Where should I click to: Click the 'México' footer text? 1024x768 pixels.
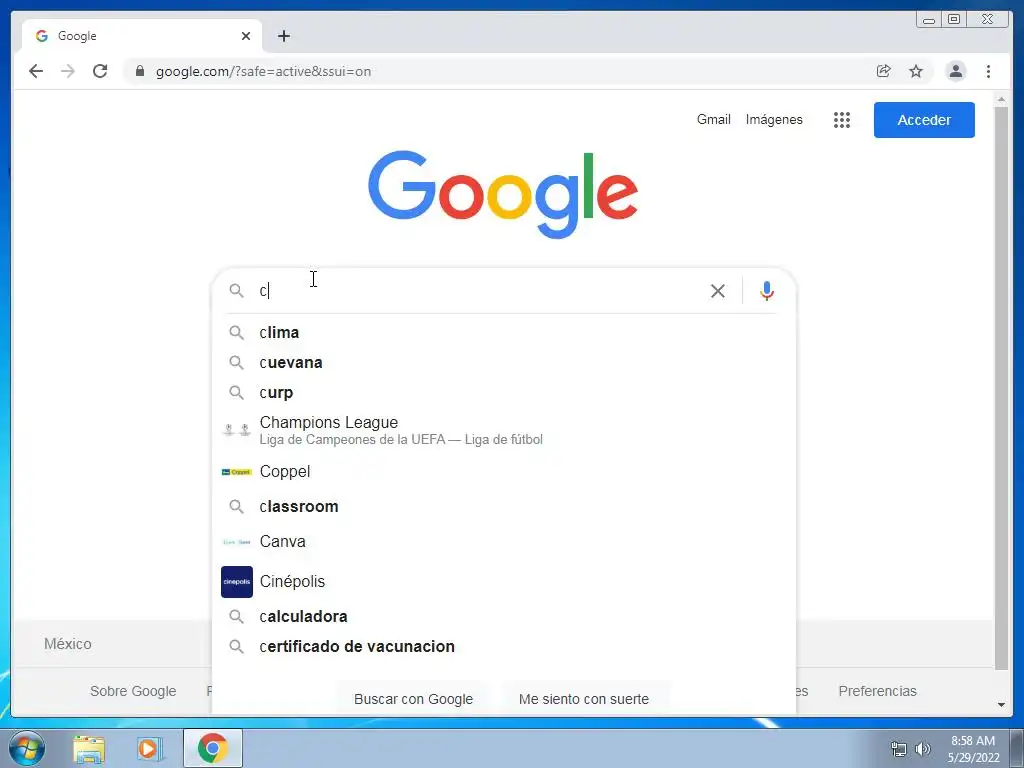click(x=68, y=644)
